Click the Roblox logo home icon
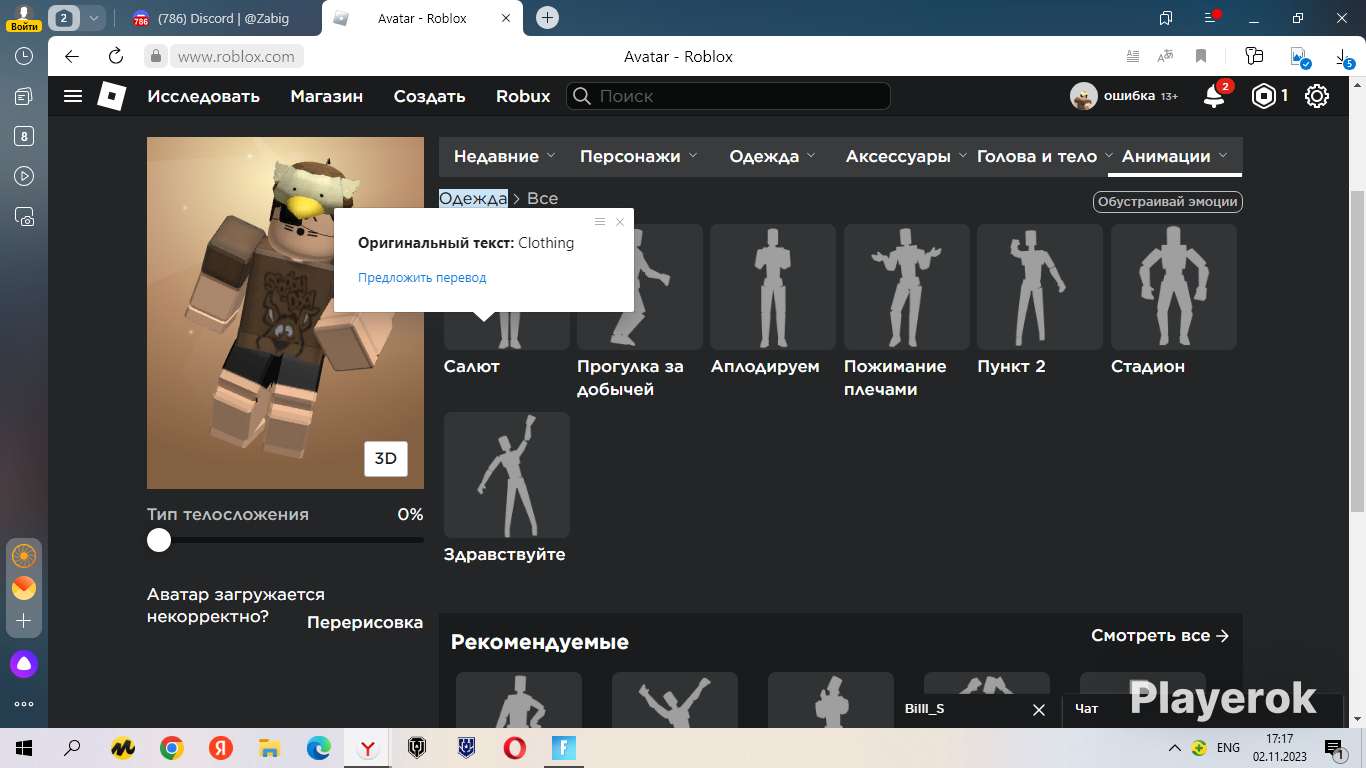 coord(111,96)
